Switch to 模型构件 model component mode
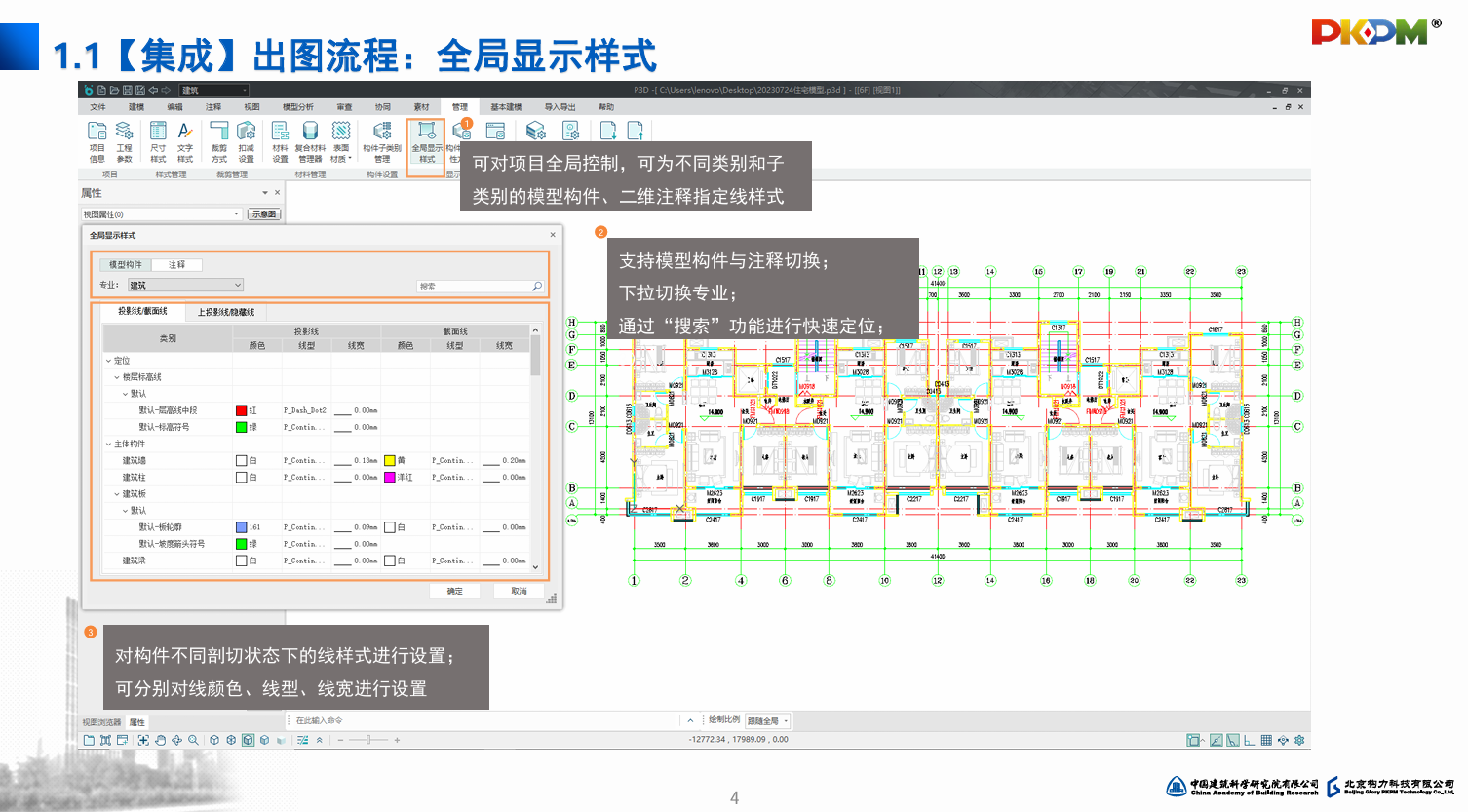The image size is (1468, 812). click(125, 265)
